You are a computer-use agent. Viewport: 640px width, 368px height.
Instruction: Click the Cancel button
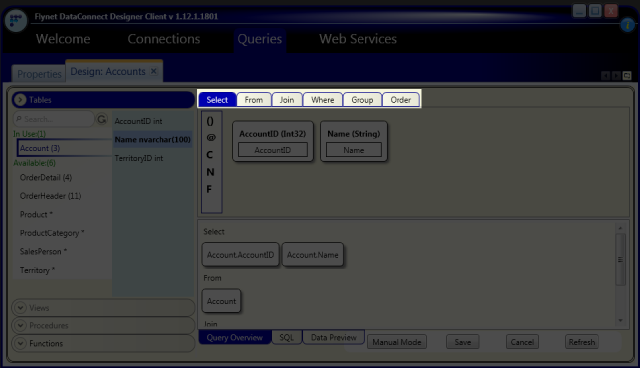pos(522,342)
